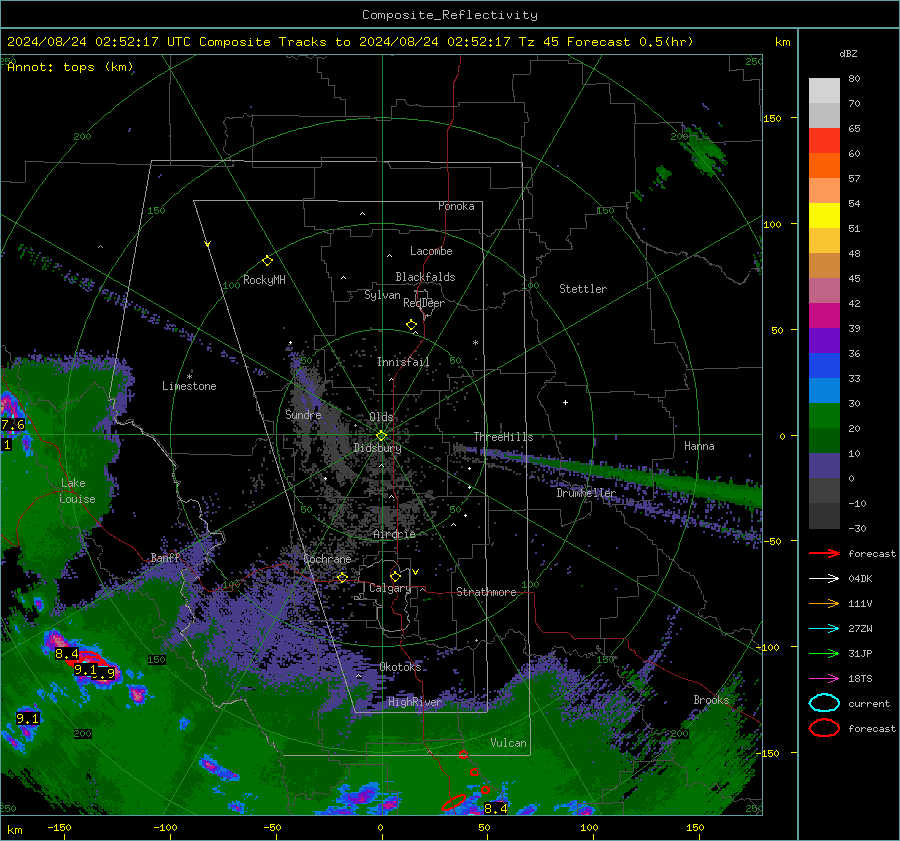
Task: Click the Airdrie label
Action: point(394,534)
